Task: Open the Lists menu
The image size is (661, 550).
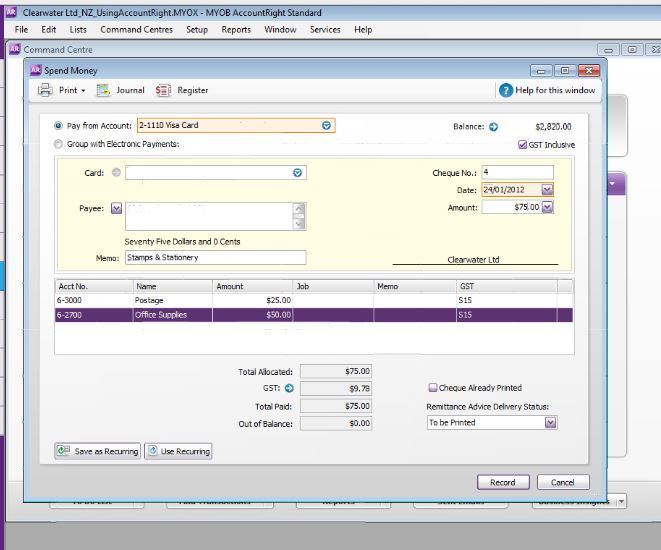Action: [x=78, y=30]
